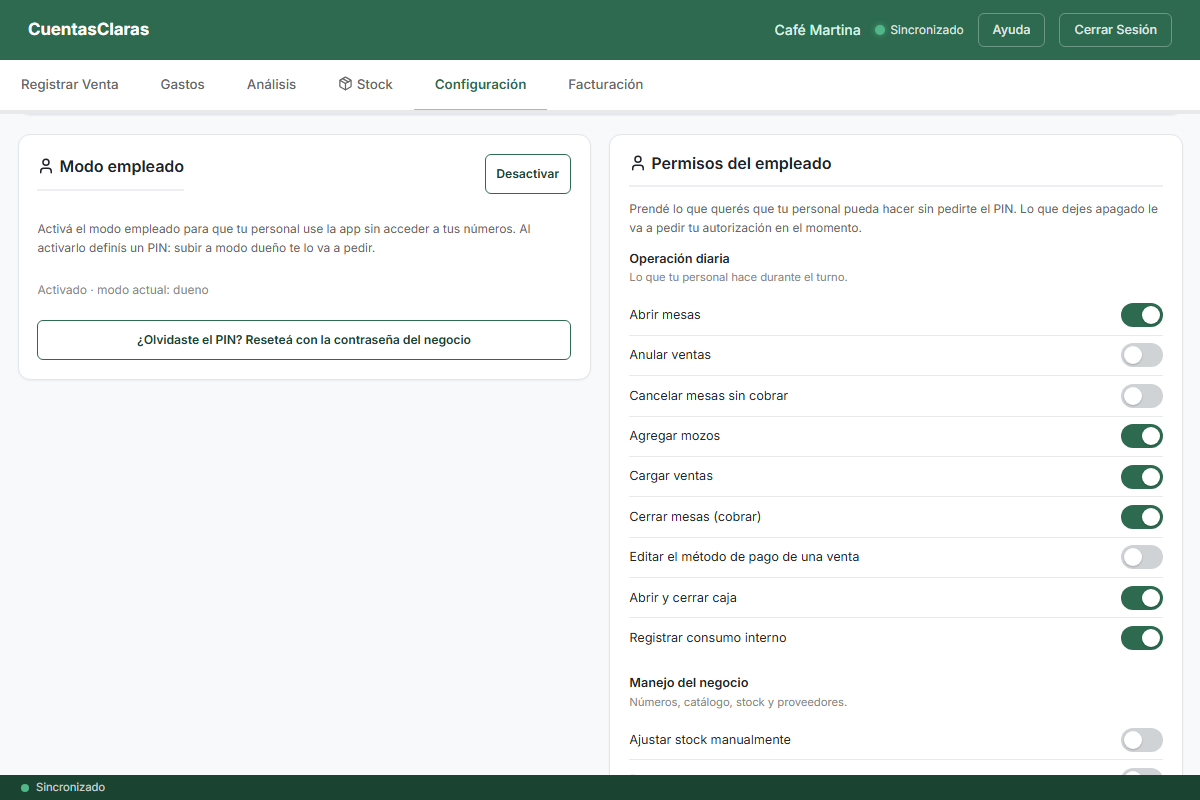Click Cerrar Sesión to log out
Image resolution: width=1200 pixels, height=800 pixels.
tap(1115, 30)
